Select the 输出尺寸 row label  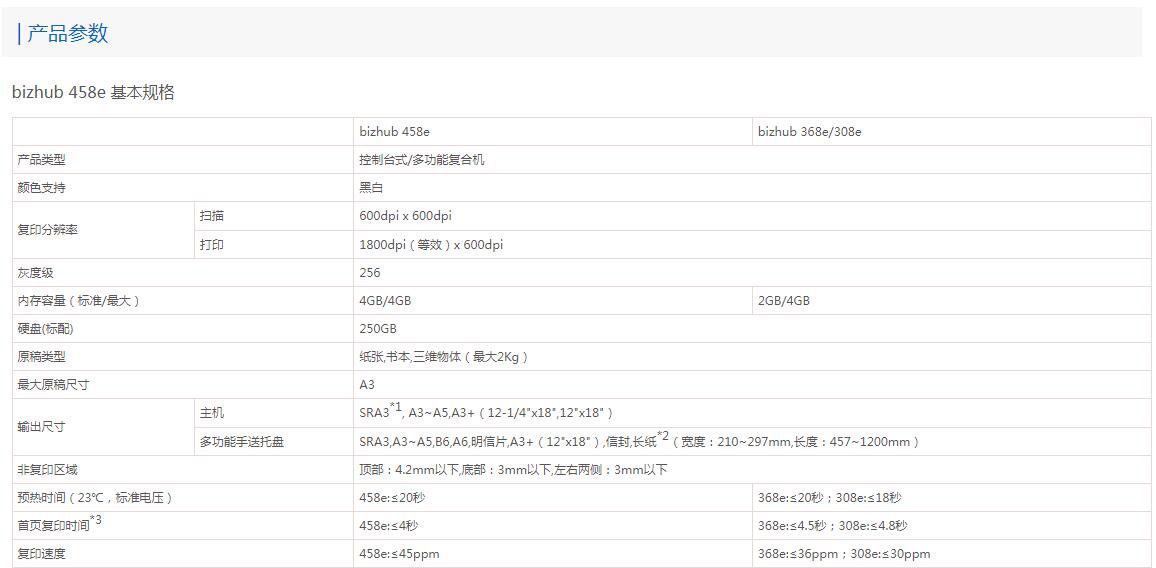tap(41, 426)
